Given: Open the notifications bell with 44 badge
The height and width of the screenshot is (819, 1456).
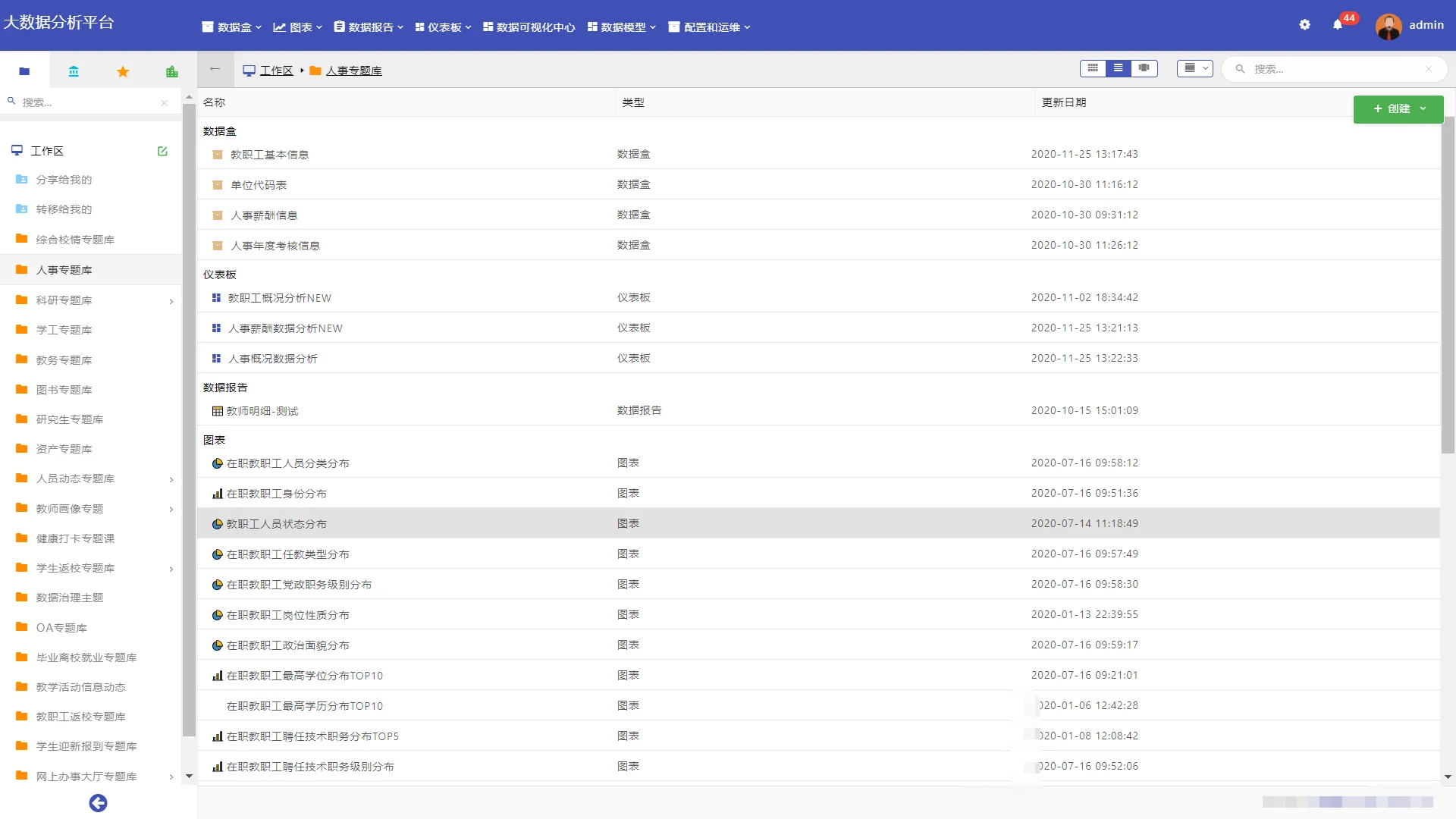Looking at the screenshot, I should coord(1338,25).
